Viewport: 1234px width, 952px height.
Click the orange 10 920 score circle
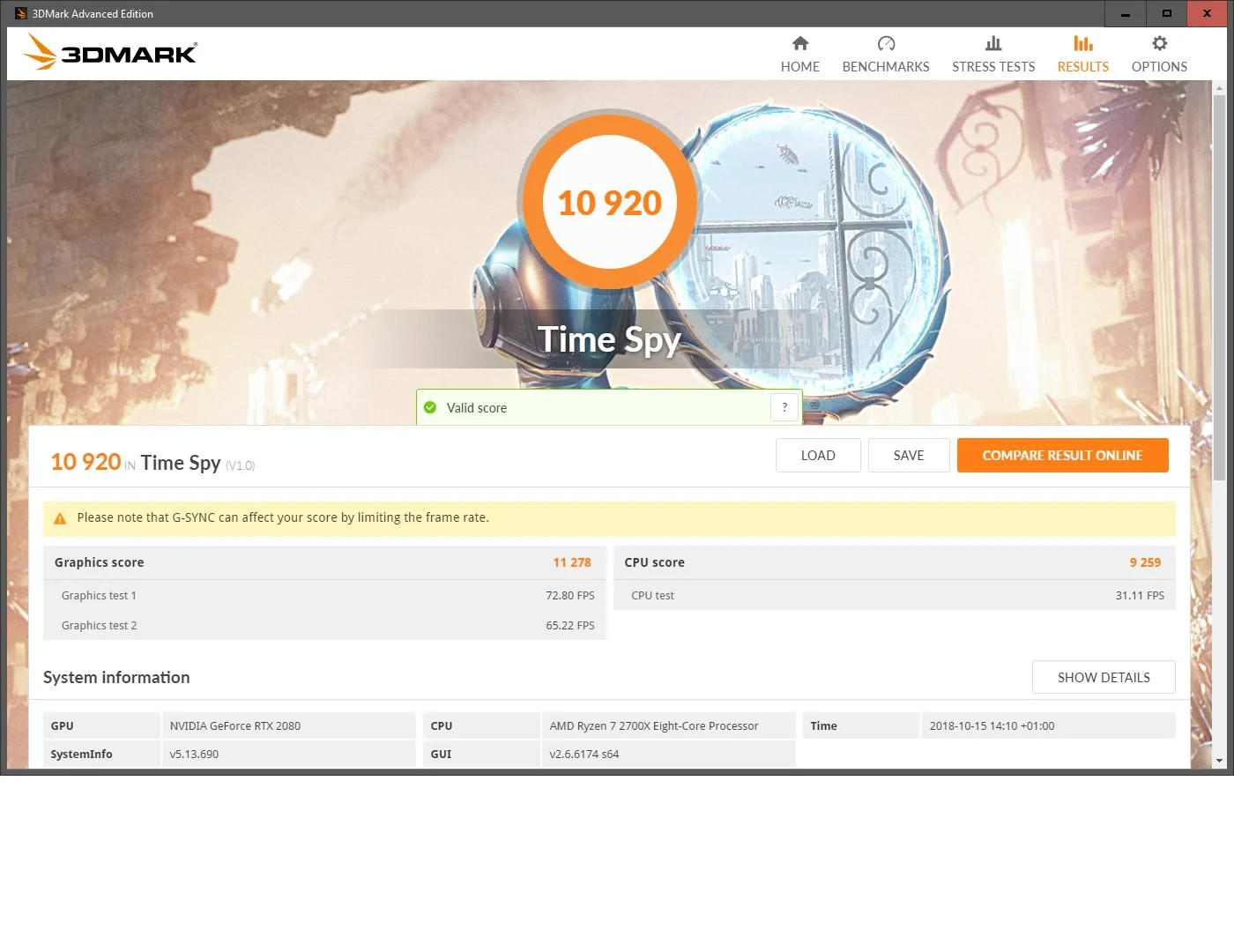[x=609, y=202]
